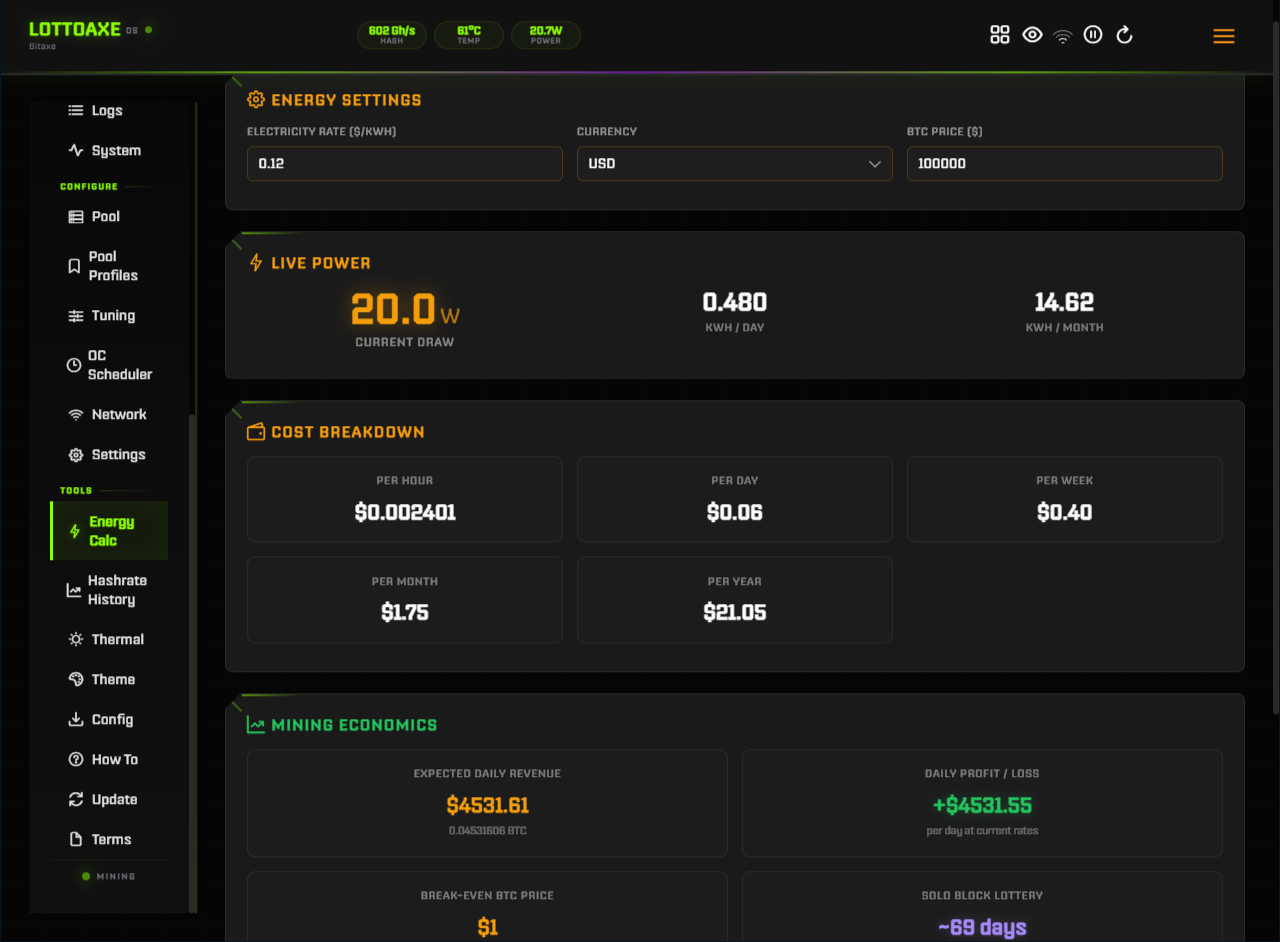
Task: Click the Hashrate History chart icon
Action: (x=73, y=590)
